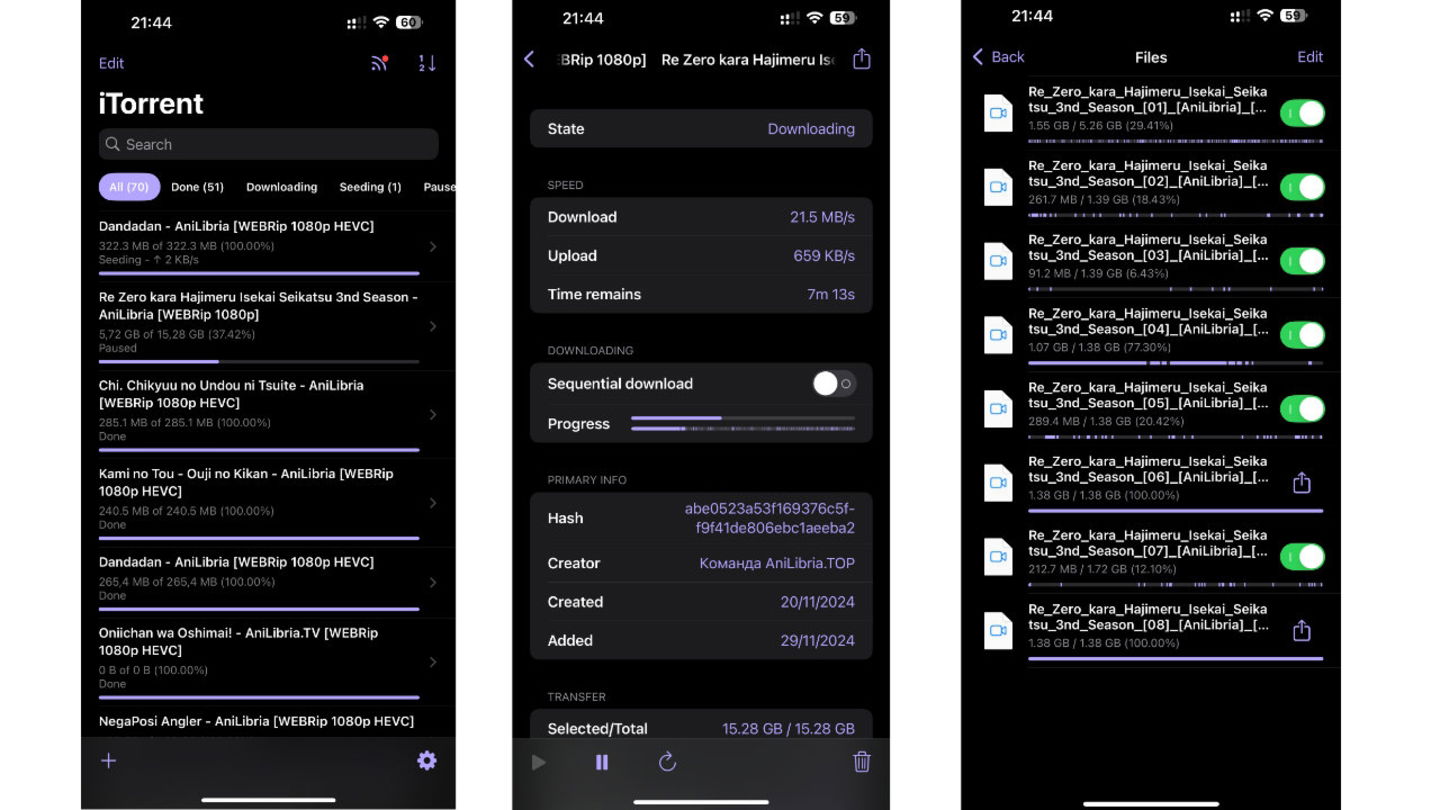Delete the torrent with the trash icon
Screen dimensions: 1440x810
tap(862, 762)
